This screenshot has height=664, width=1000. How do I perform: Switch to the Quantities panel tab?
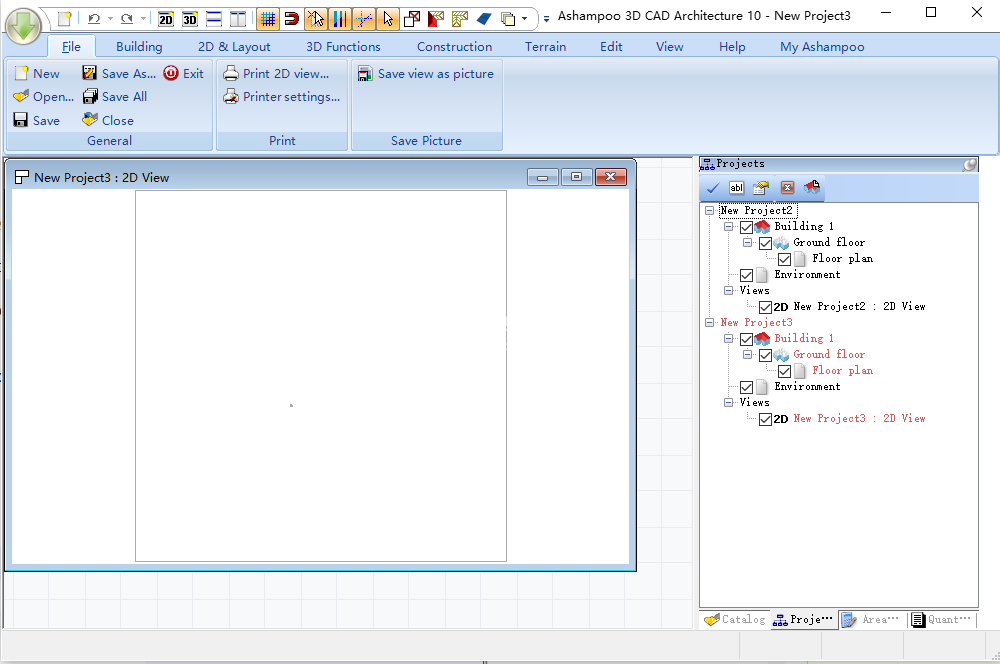click(x=941, y=619)
